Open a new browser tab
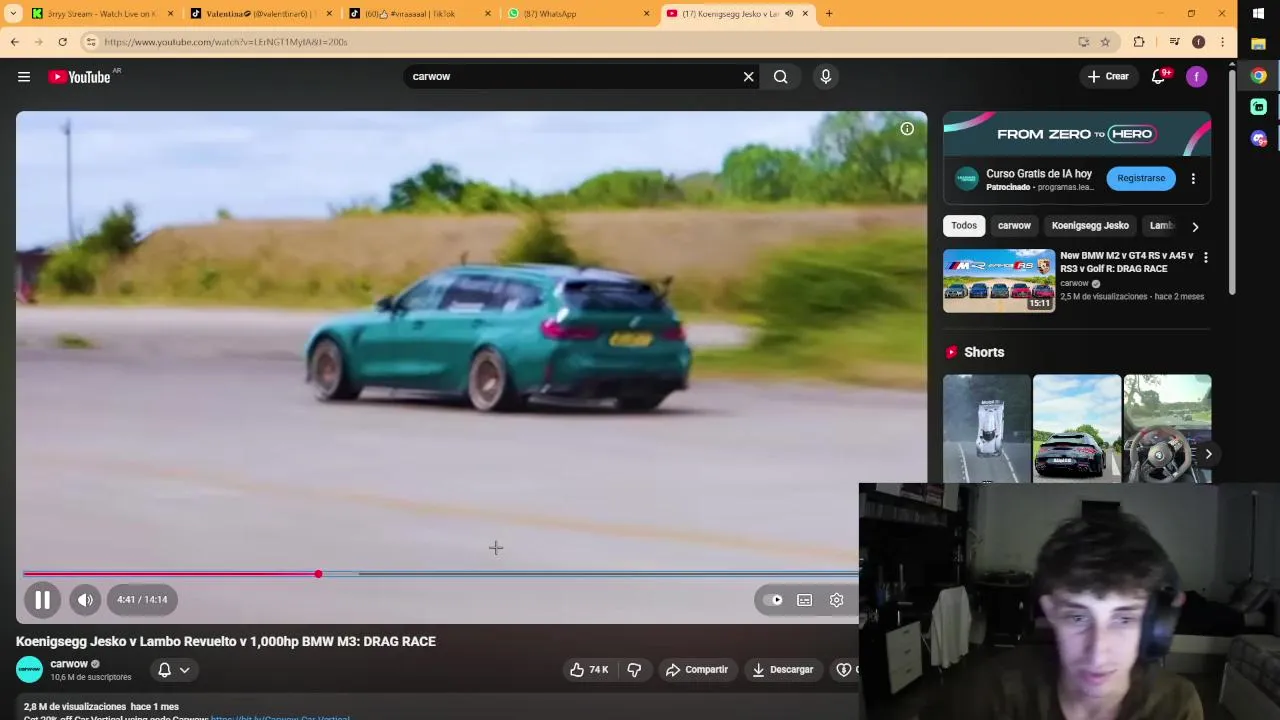The image size is (1280, 720). 829,14
